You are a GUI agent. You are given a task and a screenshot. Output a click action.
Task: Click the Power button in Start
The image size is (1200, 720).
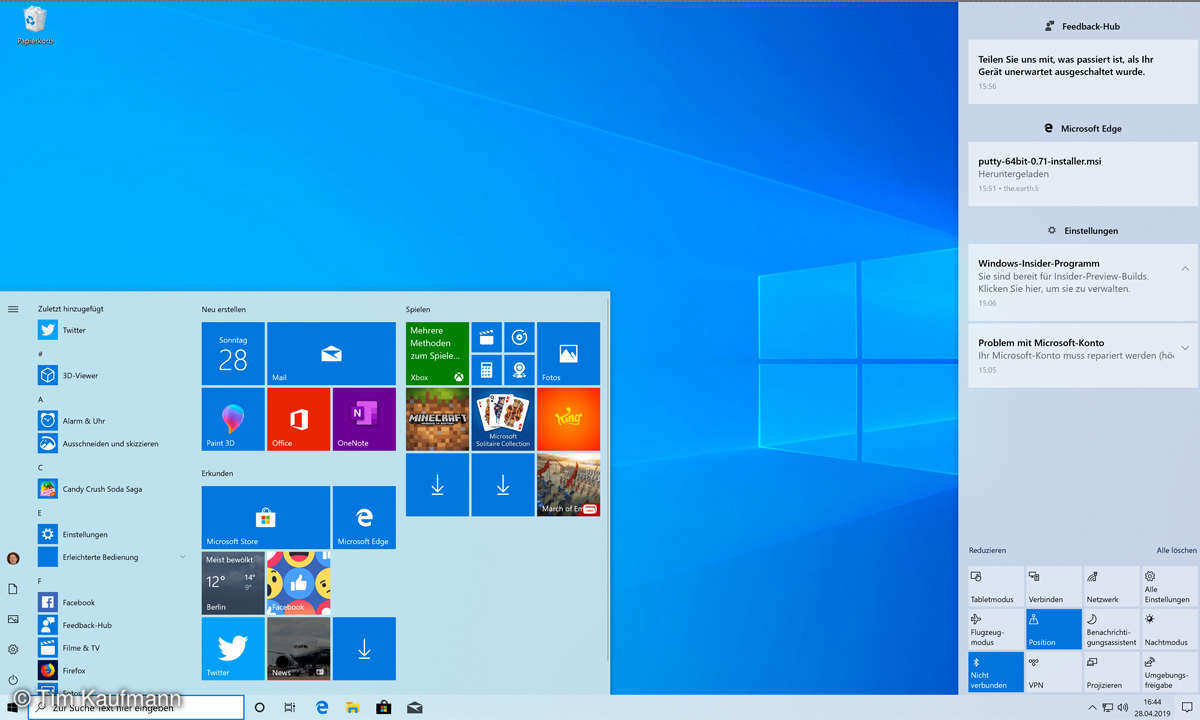tap(13, 680)
